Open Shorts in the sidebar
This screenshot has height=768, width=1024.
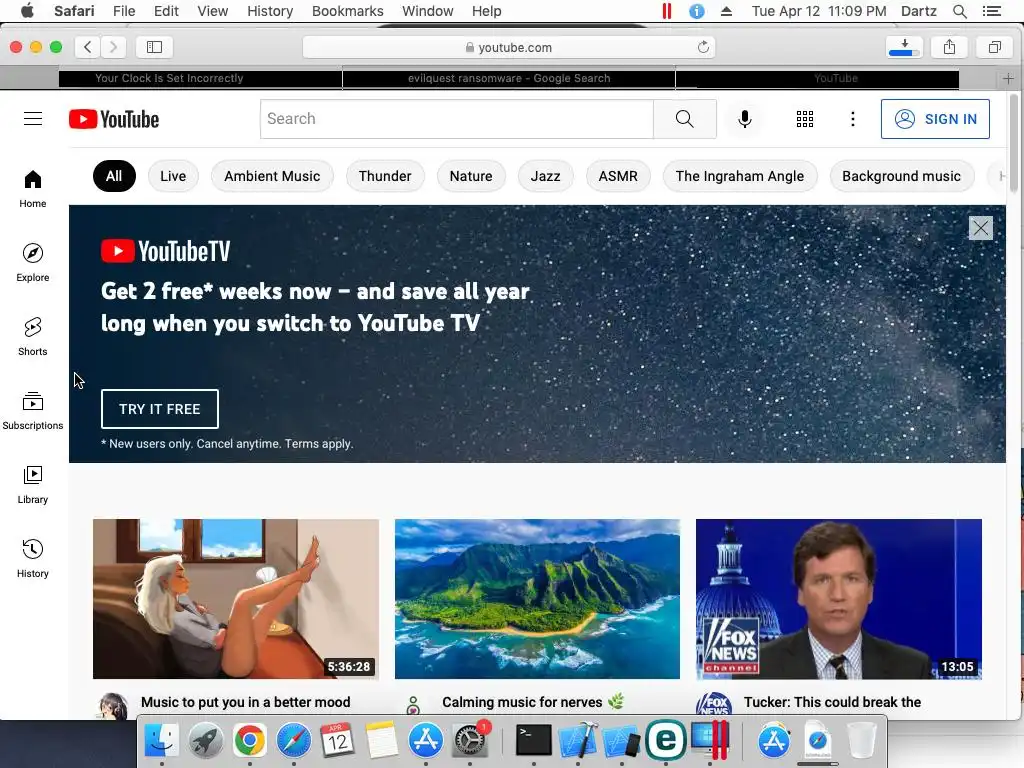(x=33, y=336)
